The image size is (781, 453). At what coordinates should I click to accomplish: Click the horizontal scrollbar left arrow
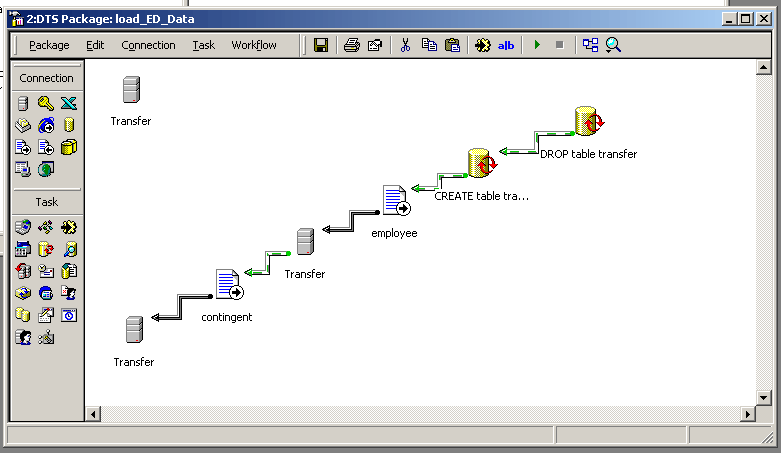(x=93, y=414)
